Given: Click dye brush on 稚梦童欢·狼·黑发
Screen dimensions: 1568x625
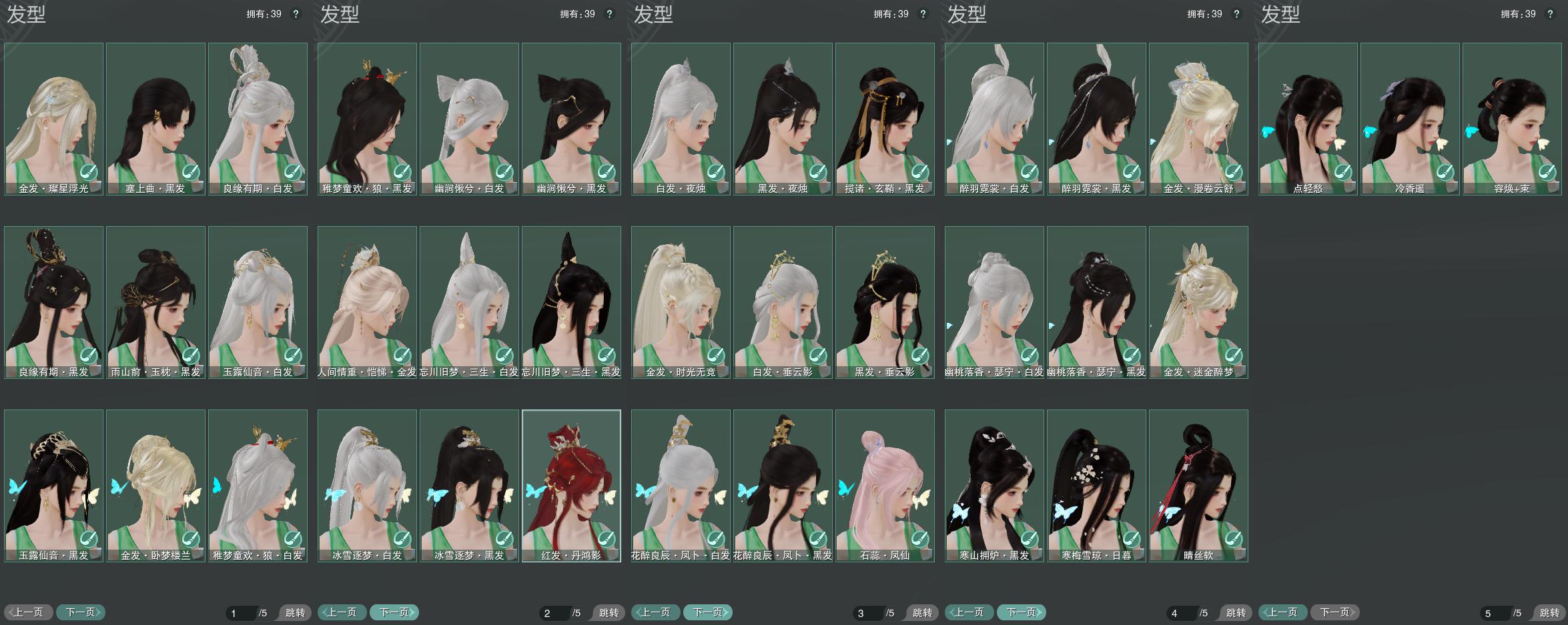Looking at the screenshot, I should point(402,173).
